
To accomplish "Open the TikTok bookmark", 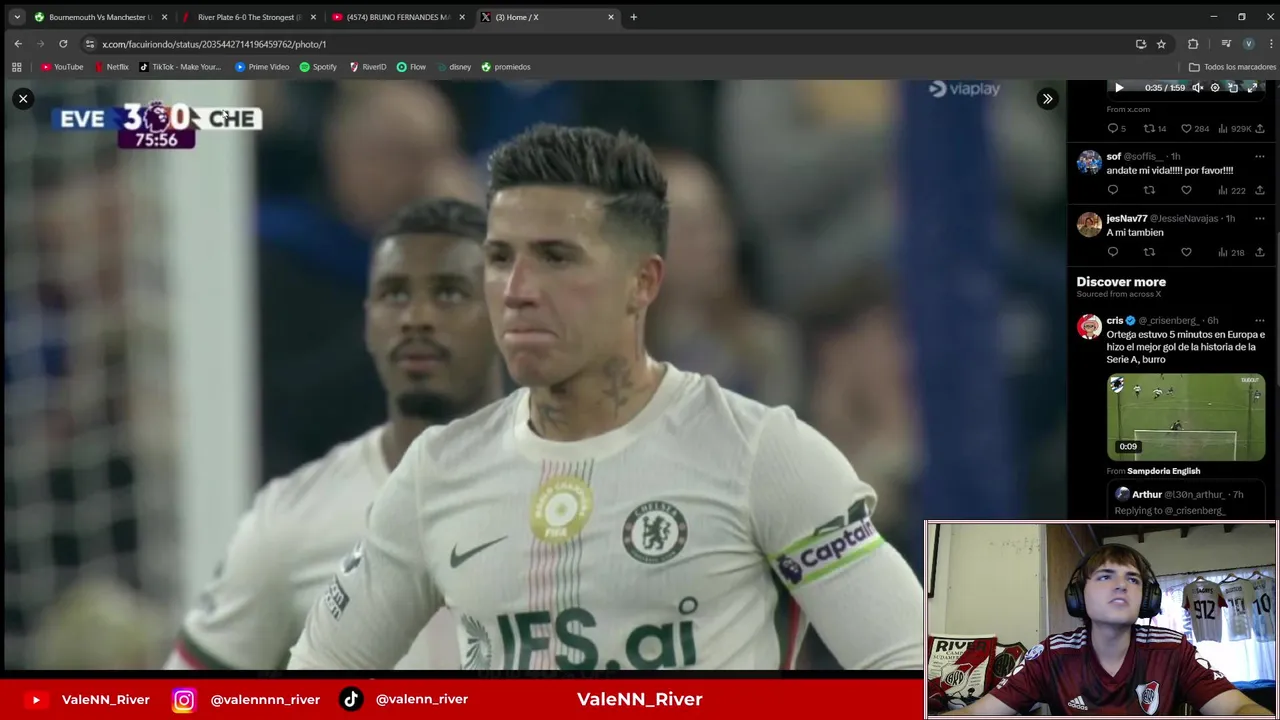I will [180, 67].
